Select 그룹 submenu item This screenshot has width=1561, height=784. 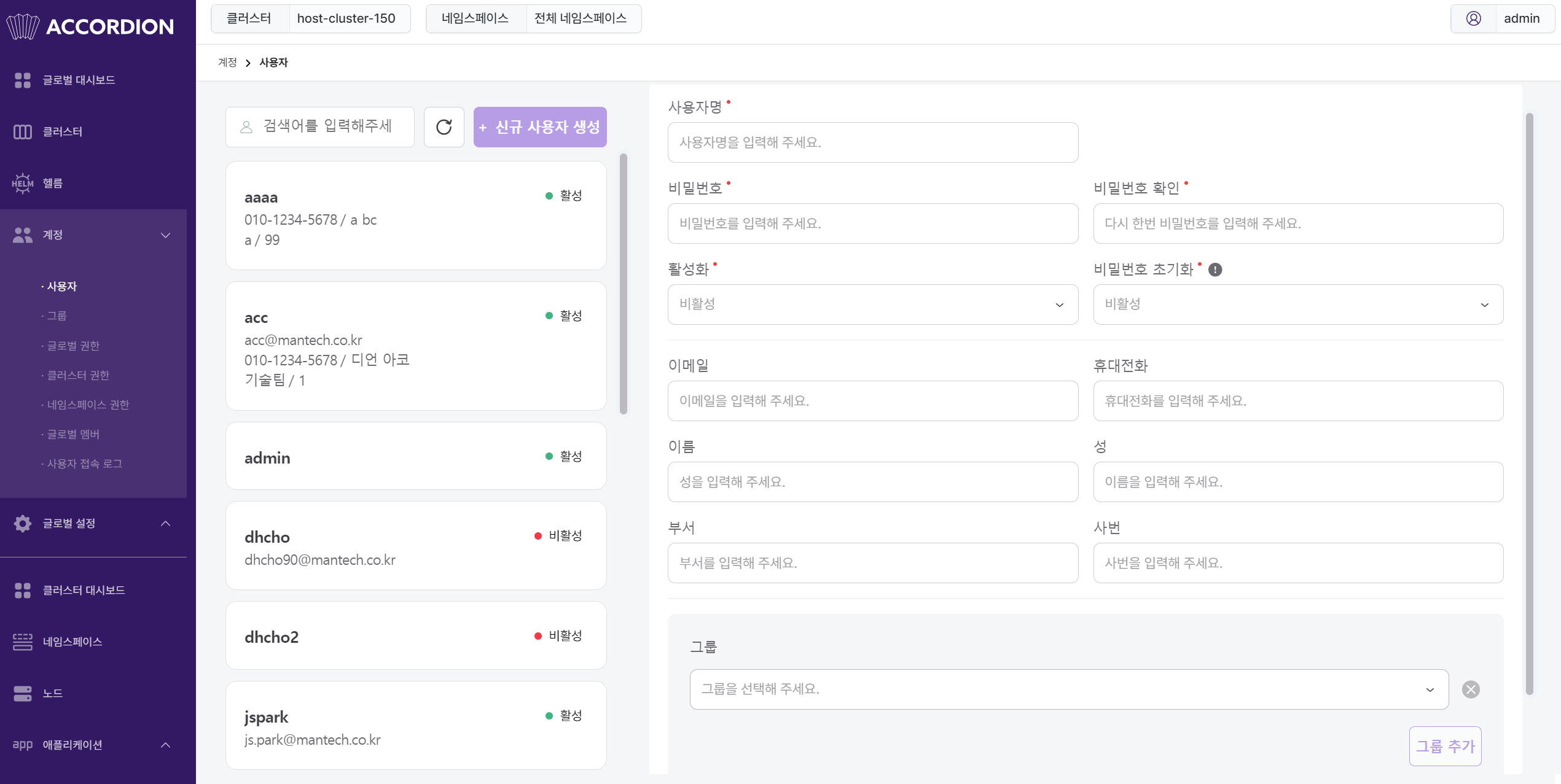(x=57, y=316)
